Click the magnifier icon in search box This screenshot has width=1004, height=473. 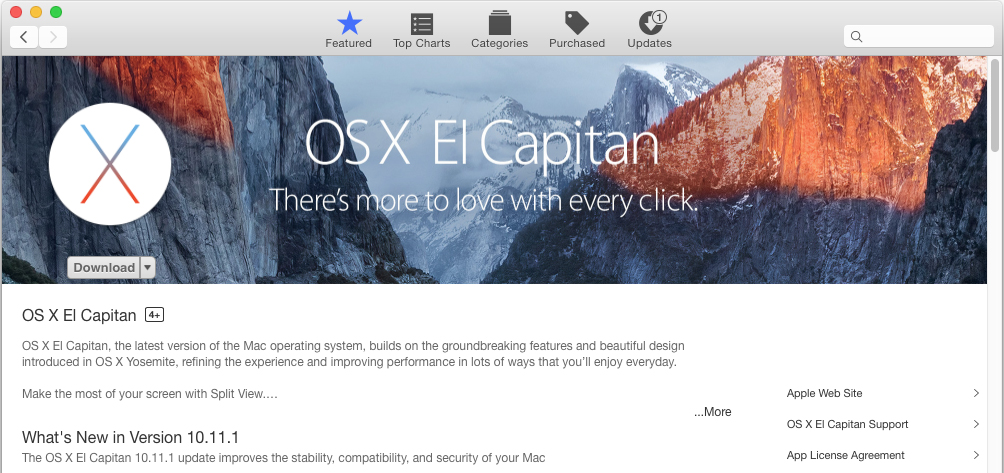(856, 36)
